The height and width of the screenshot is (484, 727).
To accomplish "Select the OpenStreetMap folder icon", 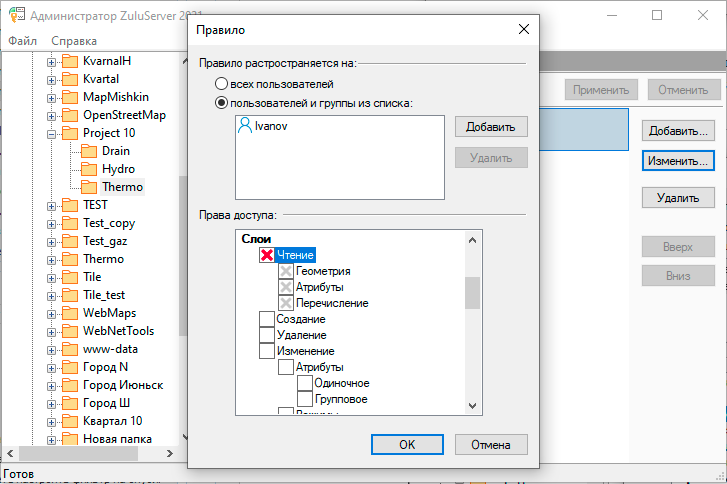I will click(x=70, y=115).
